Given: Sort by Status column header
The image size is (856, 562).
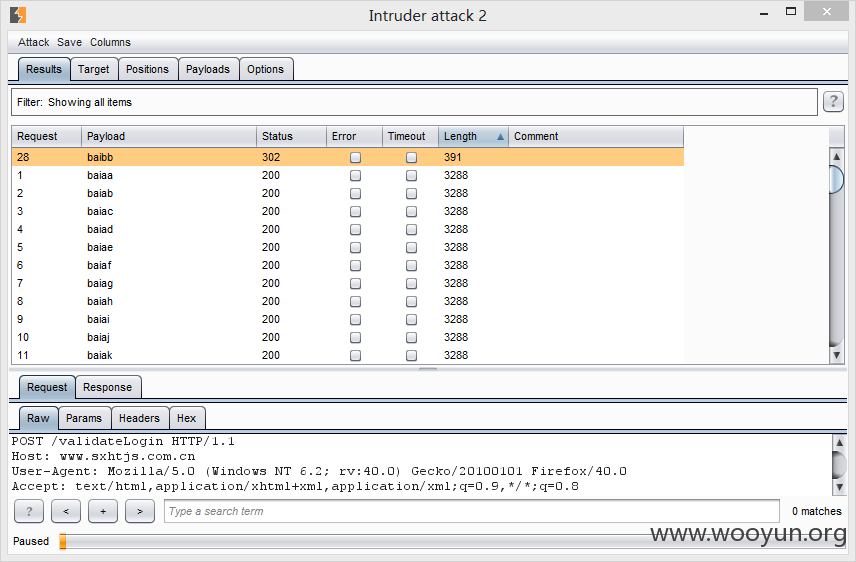Looking at the screenshot, I should pyautogui.click(x=291, y=137).
